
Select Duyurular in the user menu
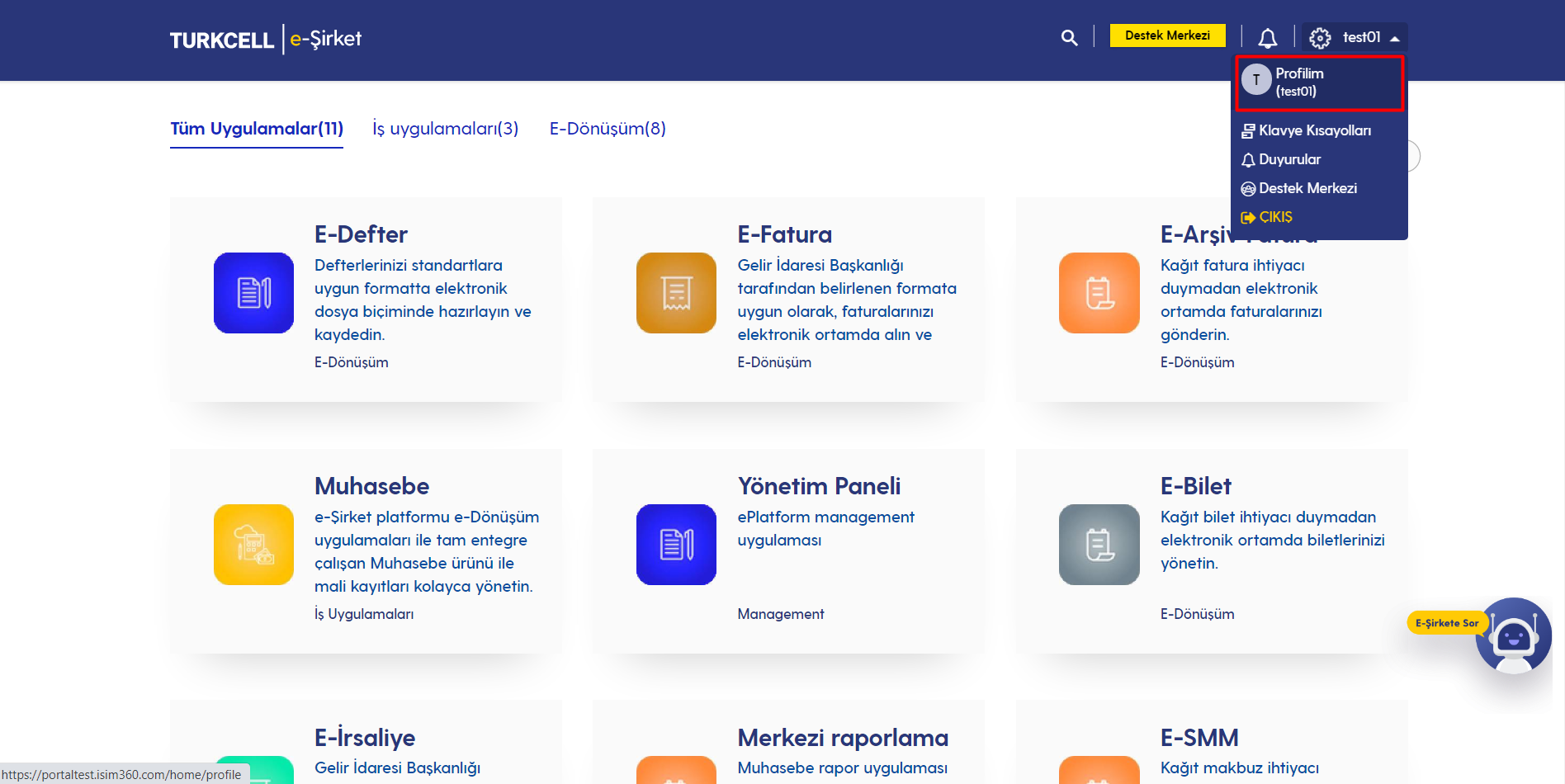(x=1289, y=159)
